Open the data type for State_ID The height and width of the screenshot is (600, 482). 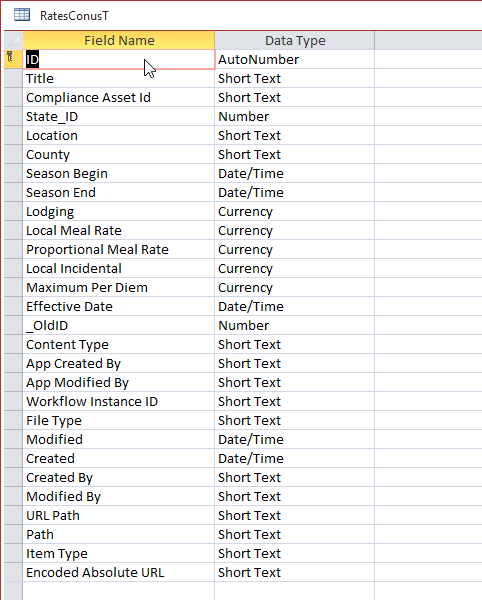point(295,116)
